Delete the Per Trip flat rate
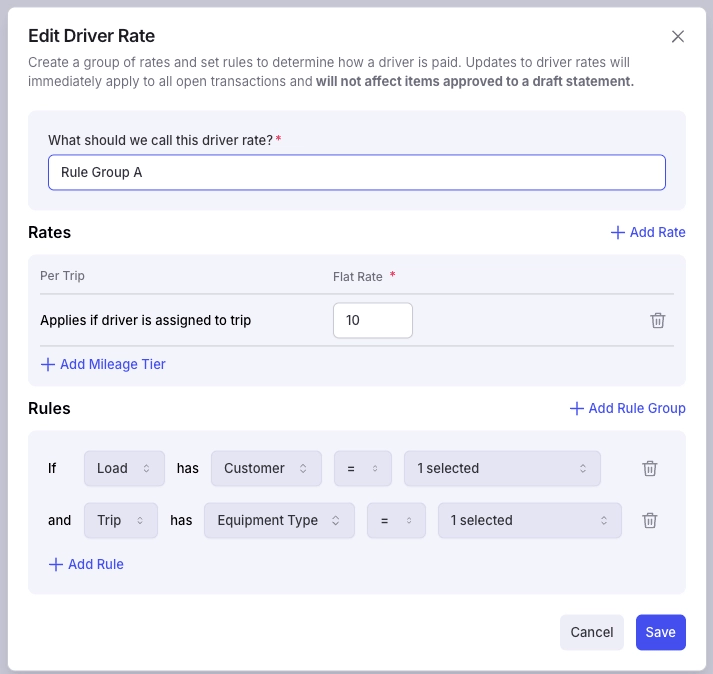This screenshot has height=674, width=713. click(x=658, y=320)
